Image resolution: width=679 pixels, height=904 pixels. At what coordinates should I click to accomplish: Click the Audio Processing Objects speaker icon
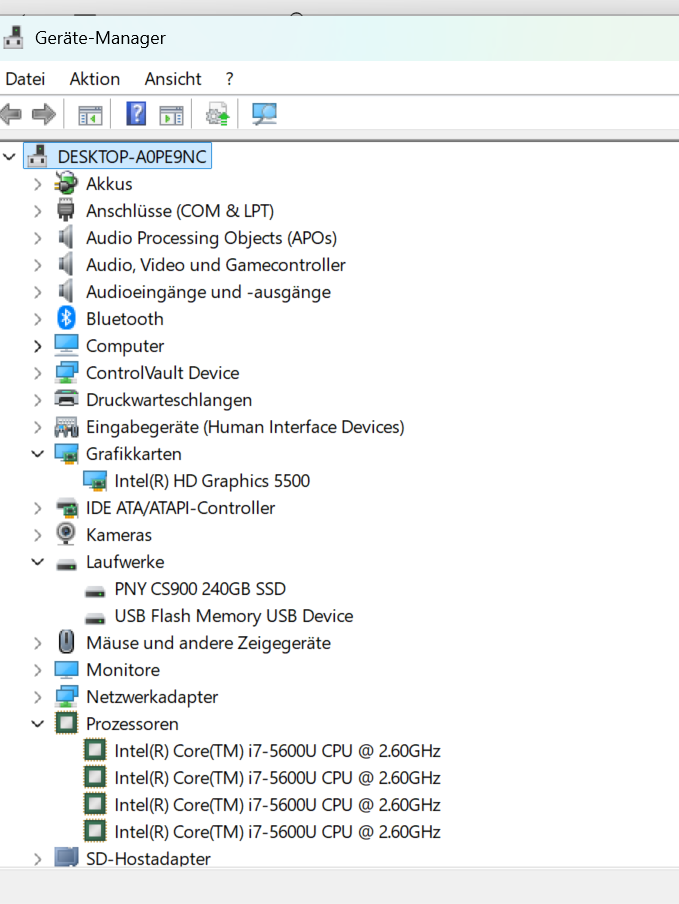[x=66, y=237]
